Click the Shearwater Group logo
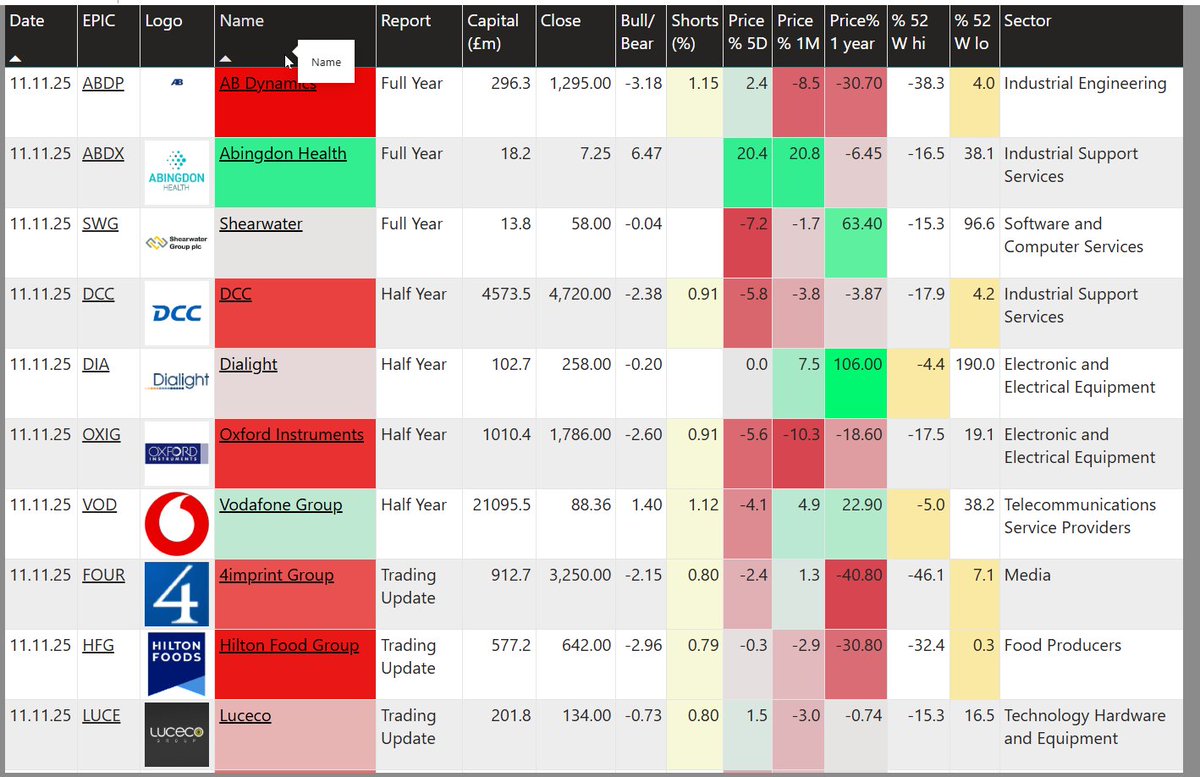The height and width of the screenshot is (777, 1200). point(176,242)
